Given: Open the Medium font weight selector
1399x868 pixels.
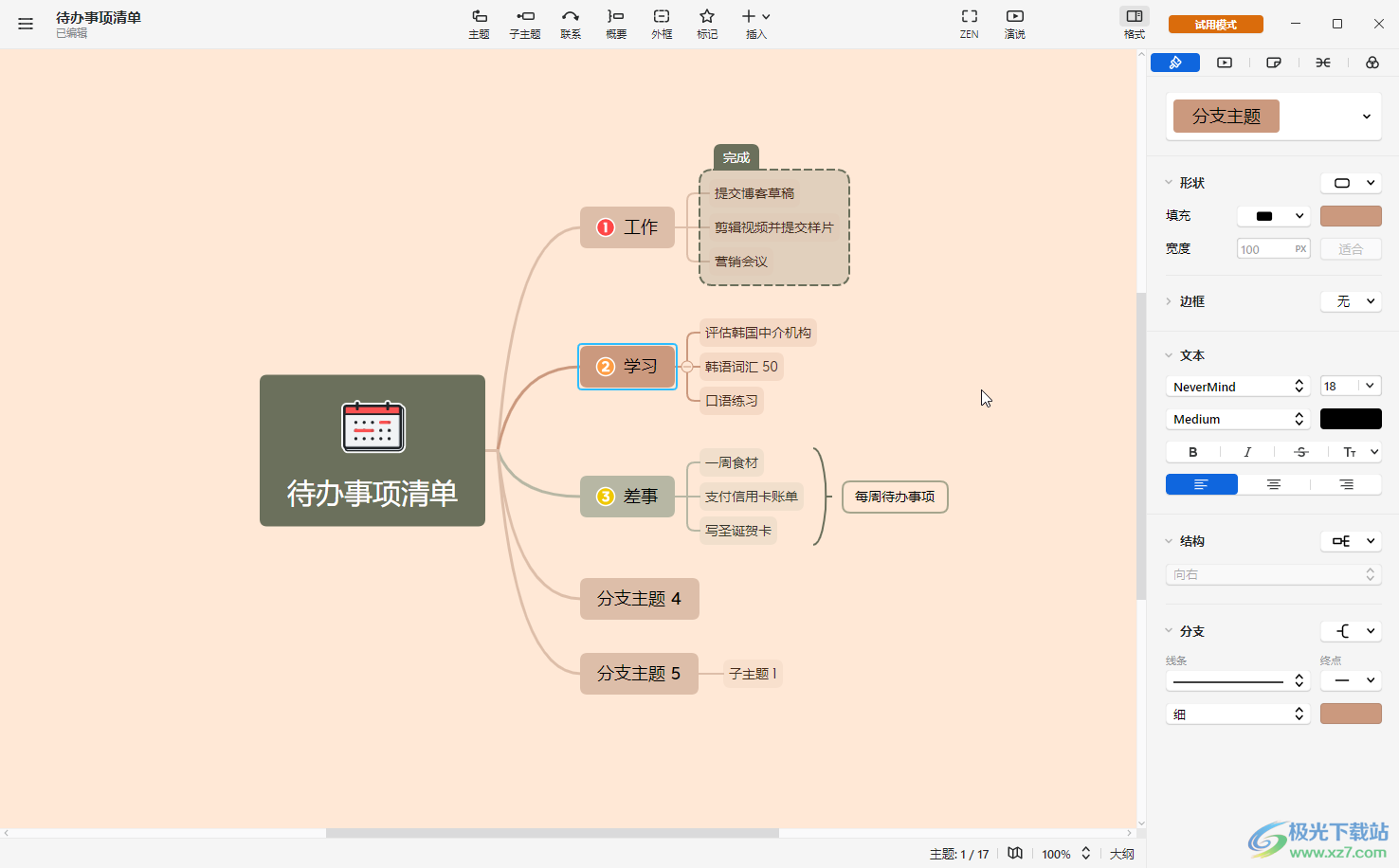Looking at the screenshot, I should click(1238, 419).
